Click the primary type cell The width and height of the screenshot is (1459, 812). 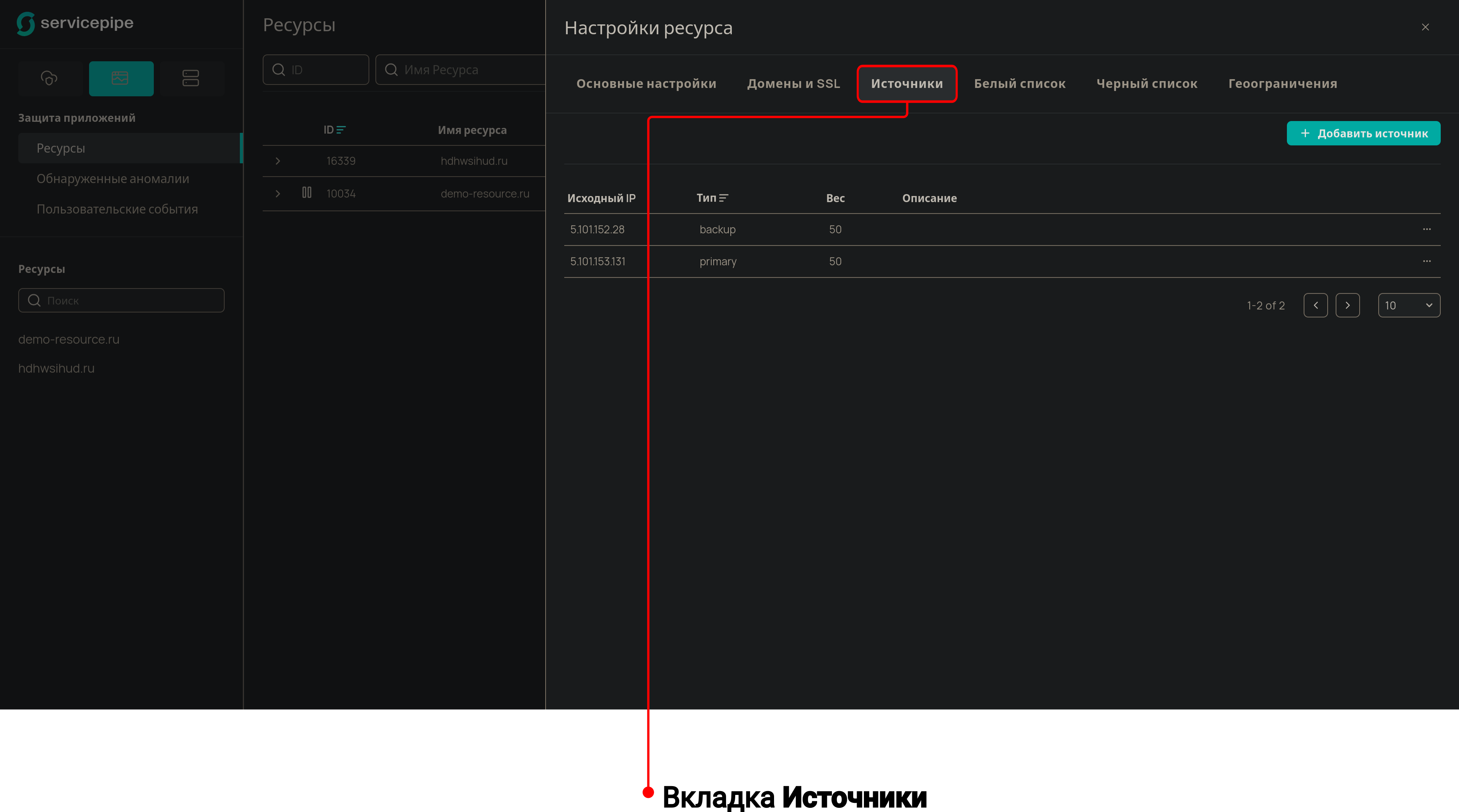718,262
